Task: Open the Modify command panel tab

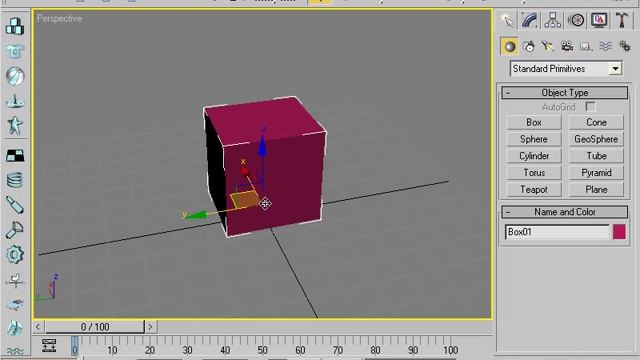Action: click(x=529, y=20)
